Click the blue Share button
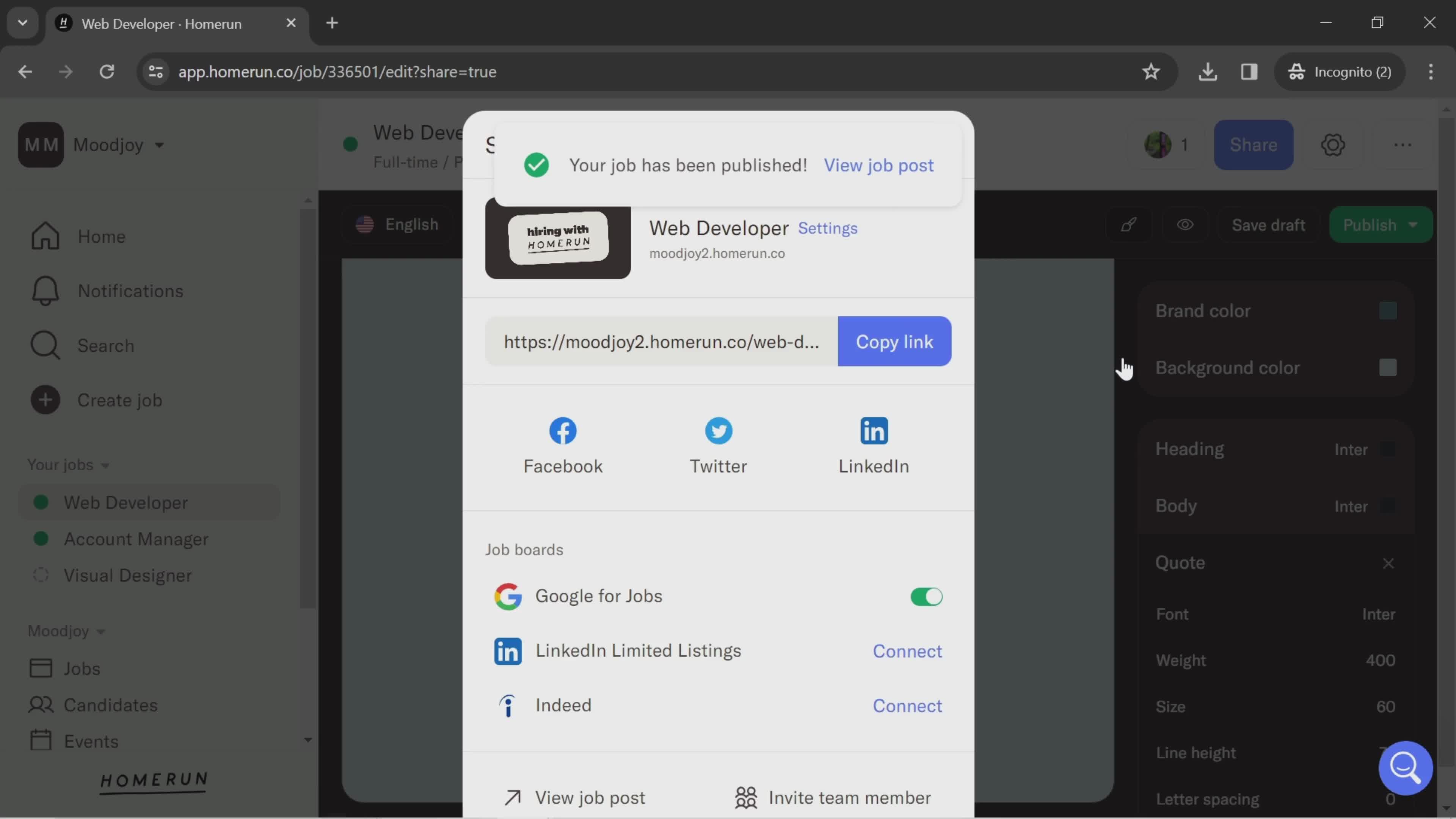The height and width of the screenshot is (819, 1456). 1253,145
